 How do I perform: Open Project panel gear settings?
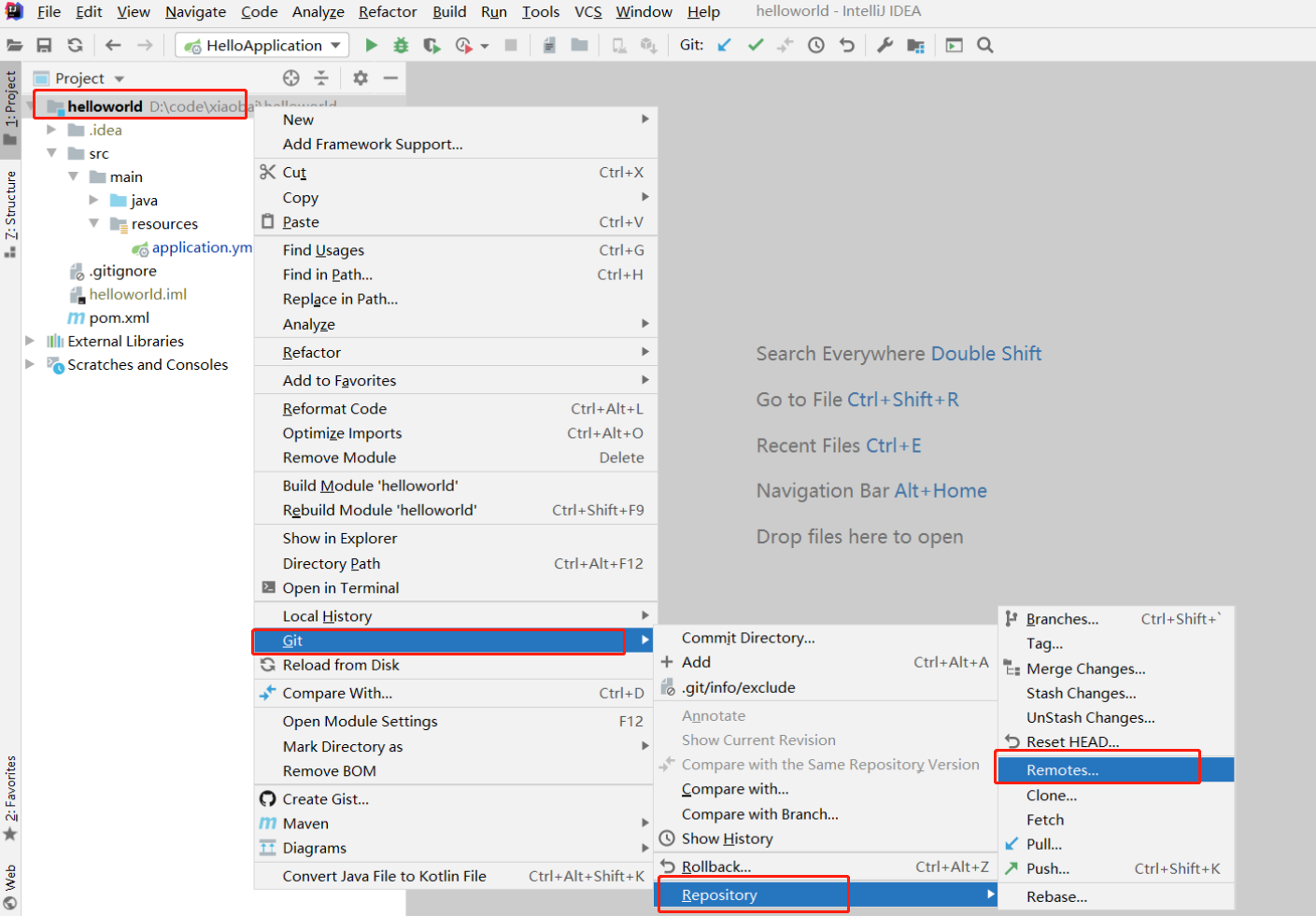[x=361, y=78]
